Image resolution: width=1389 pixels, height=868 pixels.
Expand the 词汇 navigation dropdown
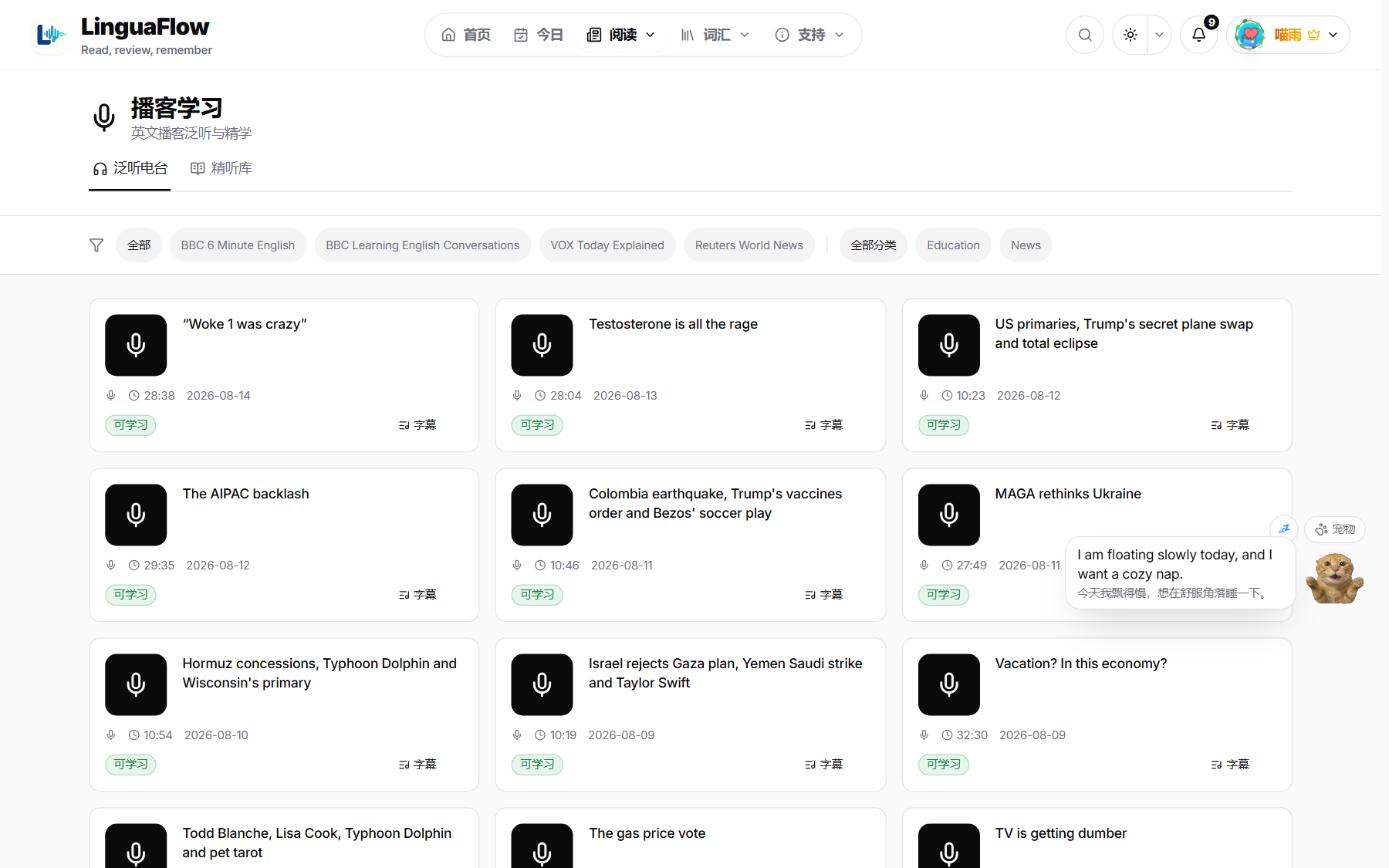(x=715, y=35)
